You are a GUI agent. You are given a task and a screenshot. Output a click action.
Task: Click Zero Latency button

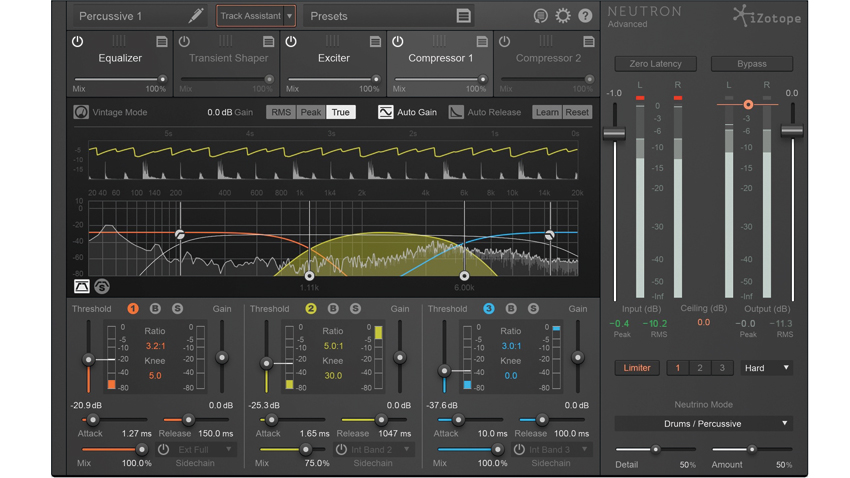tap(655, 64)
